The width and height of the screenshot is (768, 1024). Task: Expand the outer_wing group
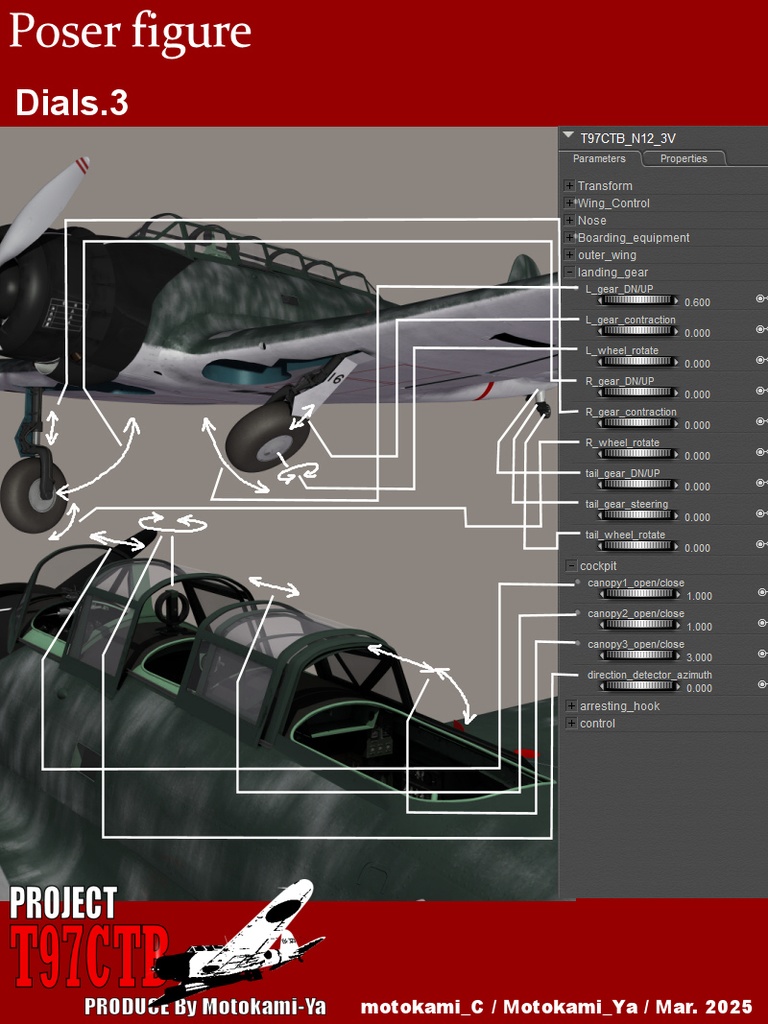point(569,255)
